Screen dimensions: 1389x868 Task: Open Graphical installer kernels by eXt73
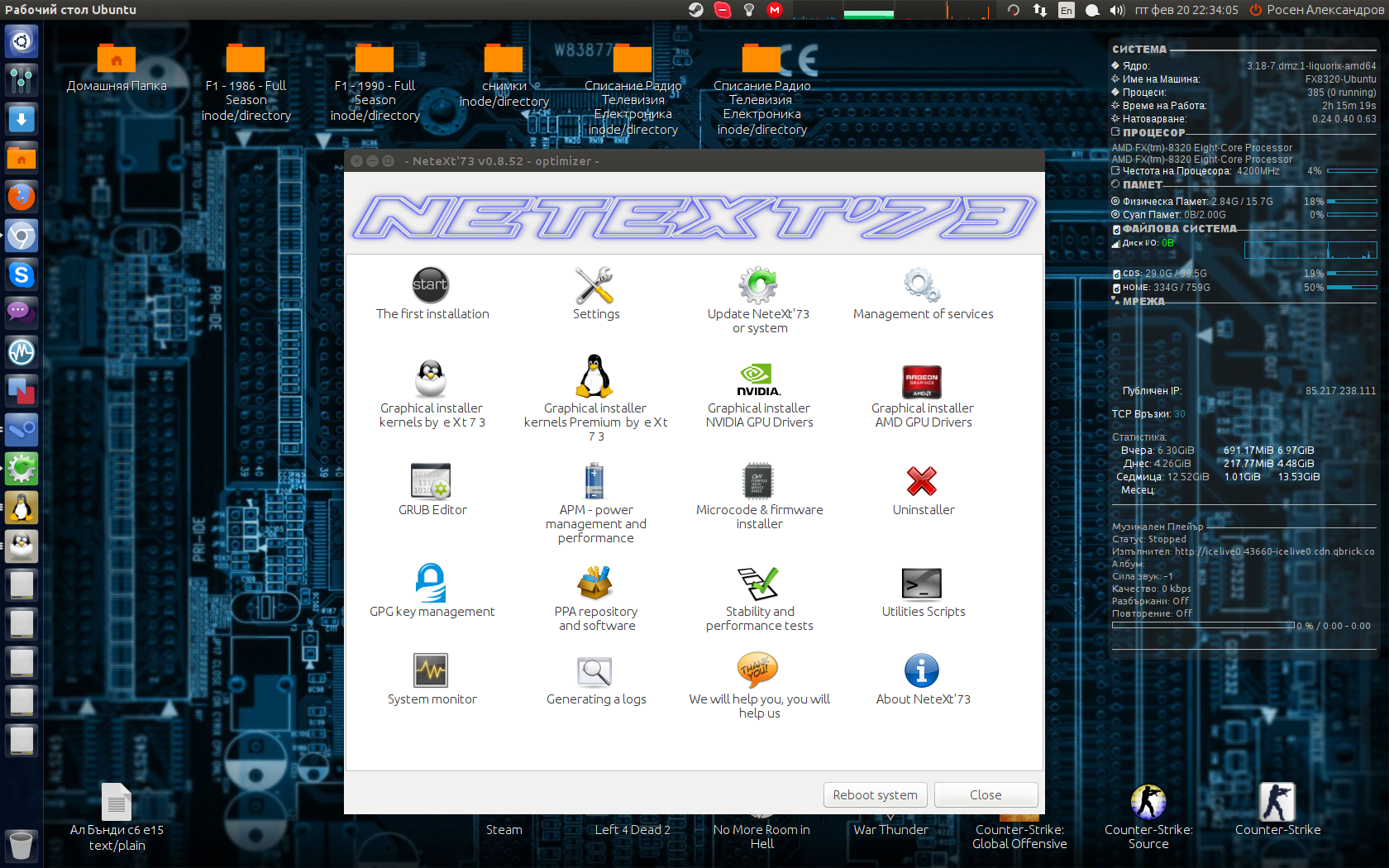pos(431,379)
